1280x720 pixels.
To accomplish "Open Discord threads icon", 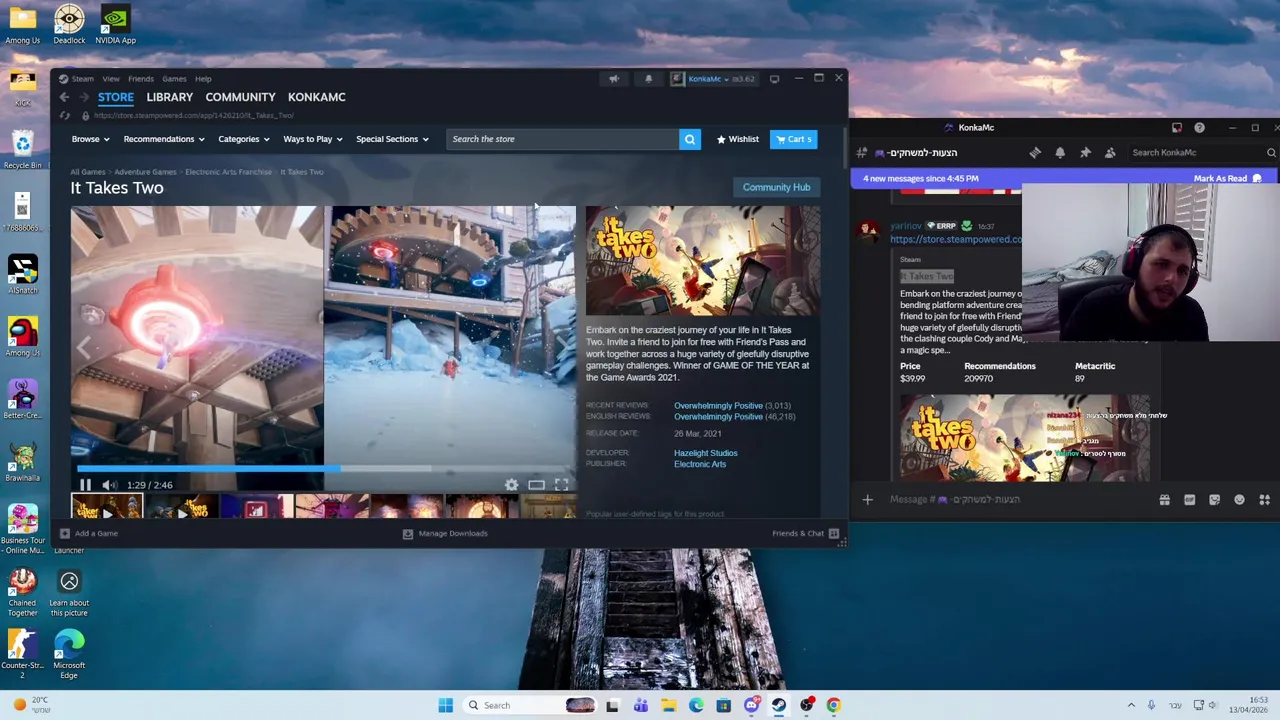I will 1035,153.
